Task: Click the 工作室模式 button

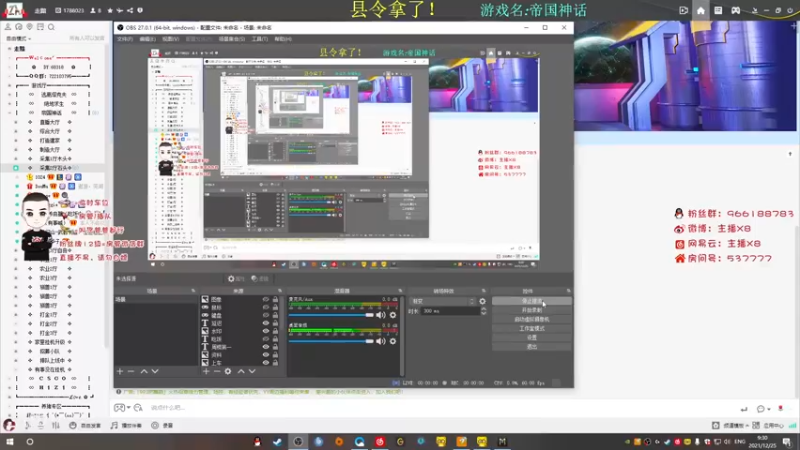Action: click(532, 329)
